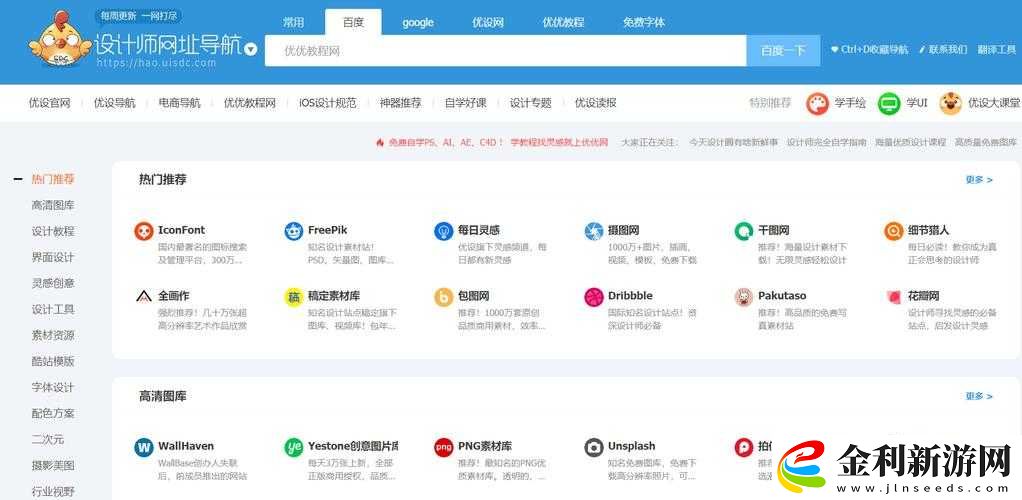Image resolution: width=1022 pixels, height=500 pixels.
Task: Select 素材资源 in left sidebar
Action: [53, 336]
